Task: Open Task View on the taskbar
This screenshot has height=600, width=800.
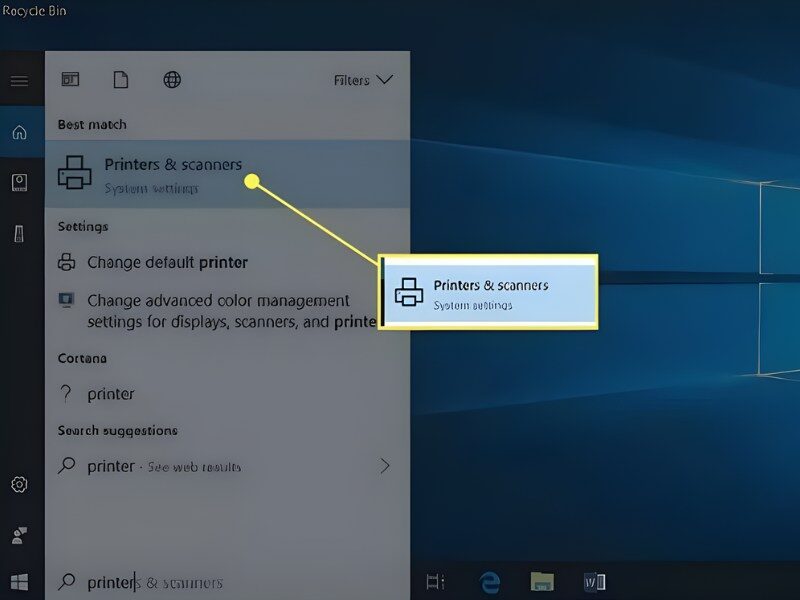Action: click(435, 582)
